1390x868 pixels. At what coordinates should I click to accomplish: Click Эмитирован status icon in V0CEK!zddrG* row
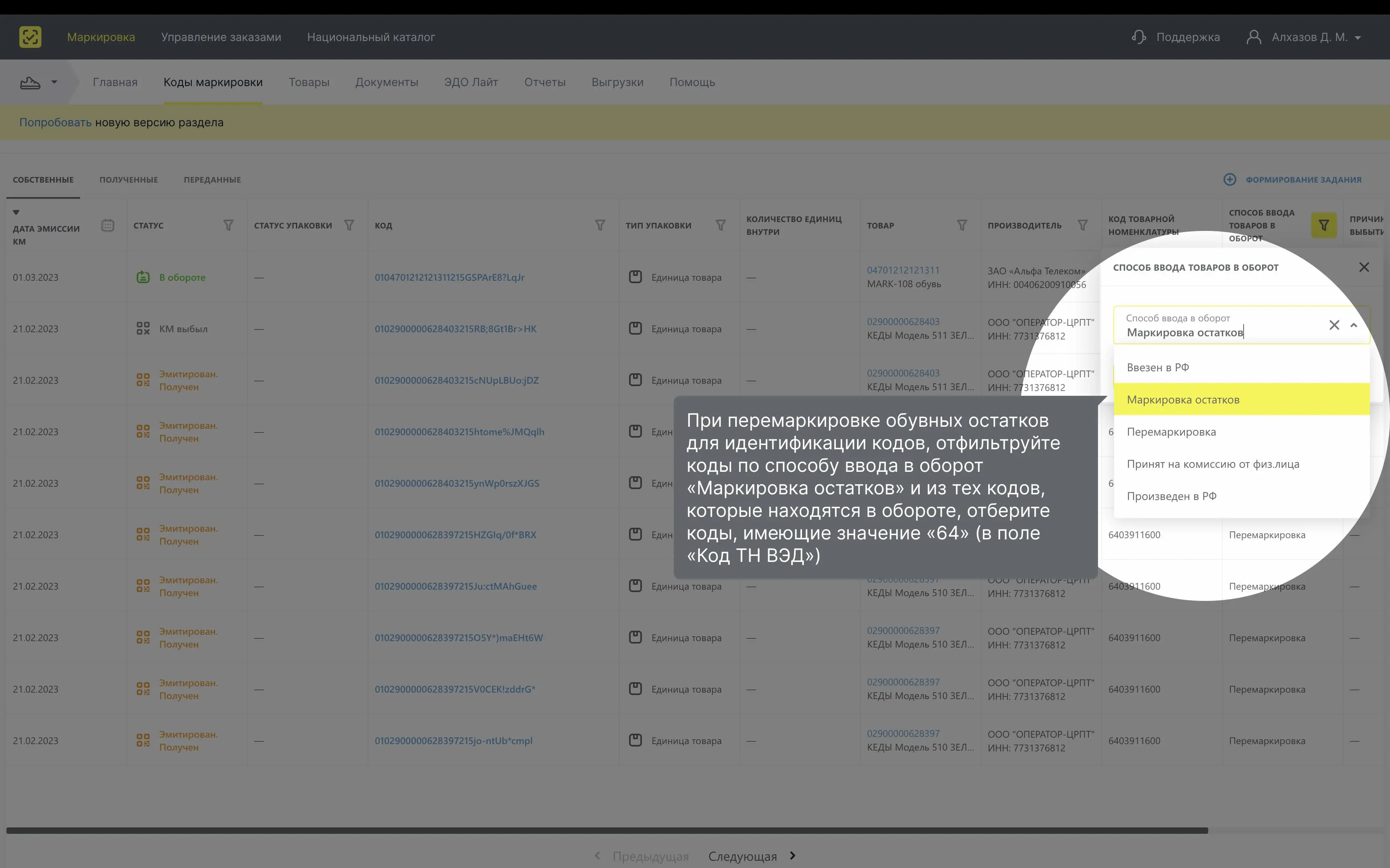143,689
